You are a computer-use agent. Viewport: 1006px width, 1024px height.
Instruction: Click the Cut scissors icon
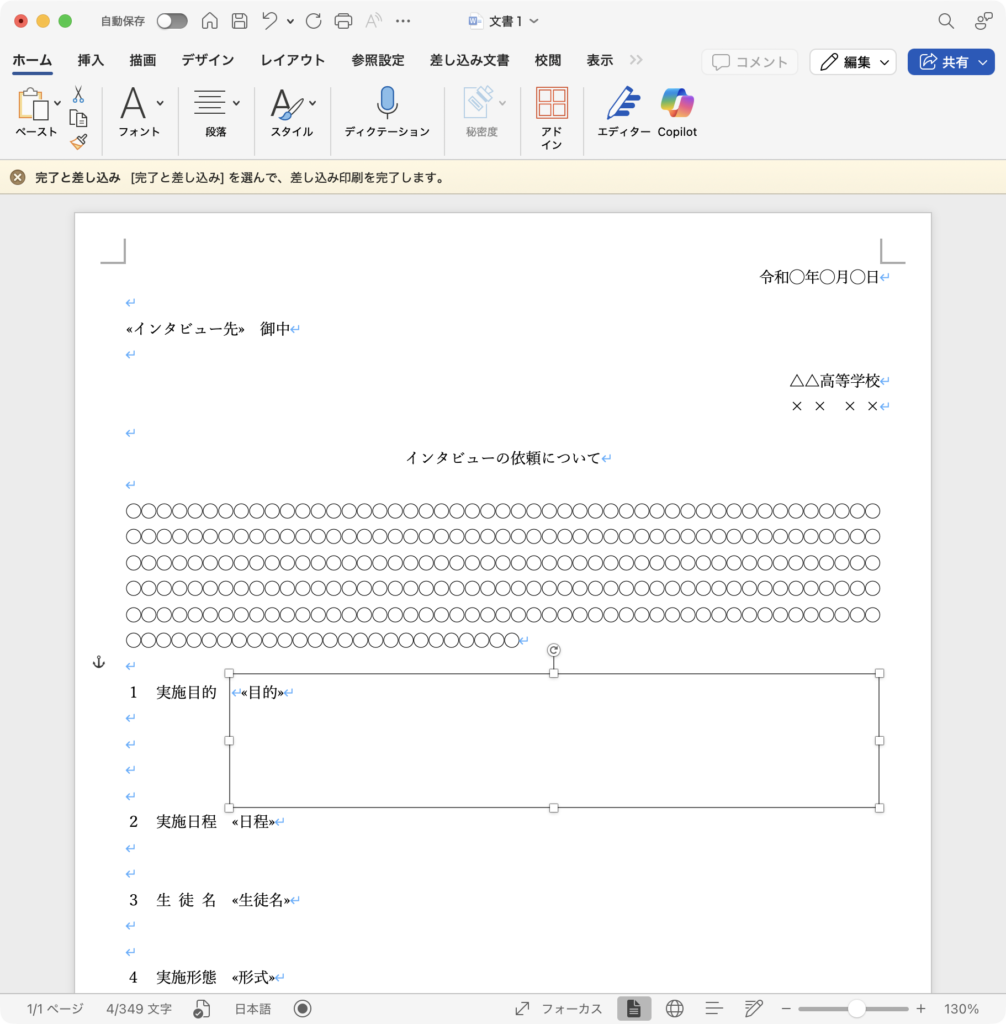click(x=78, y=95)
